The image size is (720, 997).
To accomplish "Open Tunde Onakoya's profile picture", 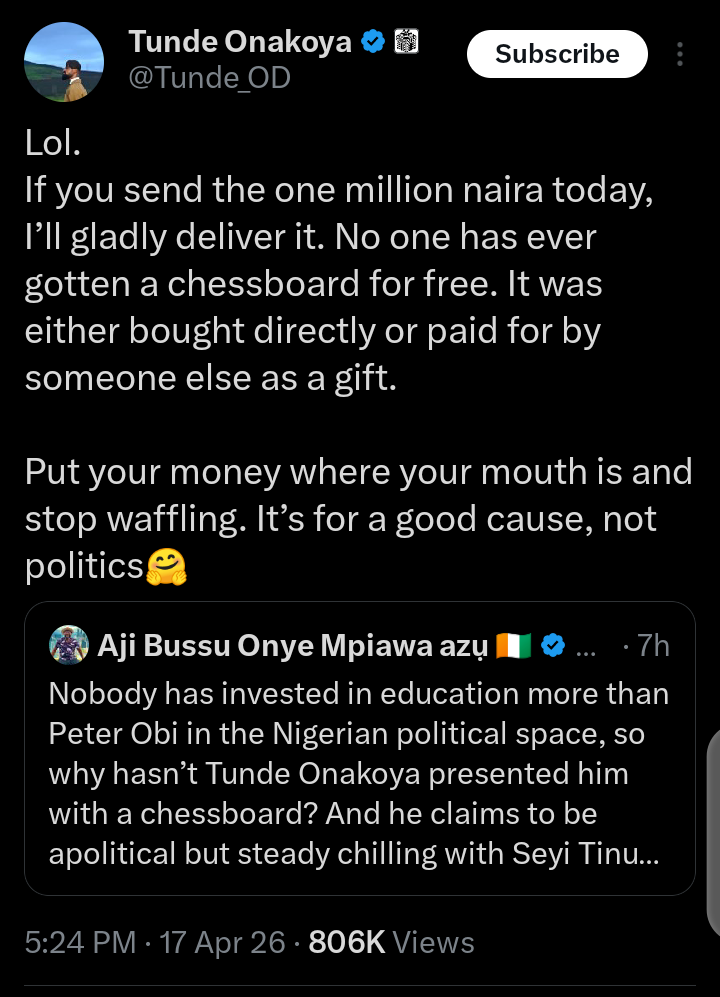I will 64,62.
